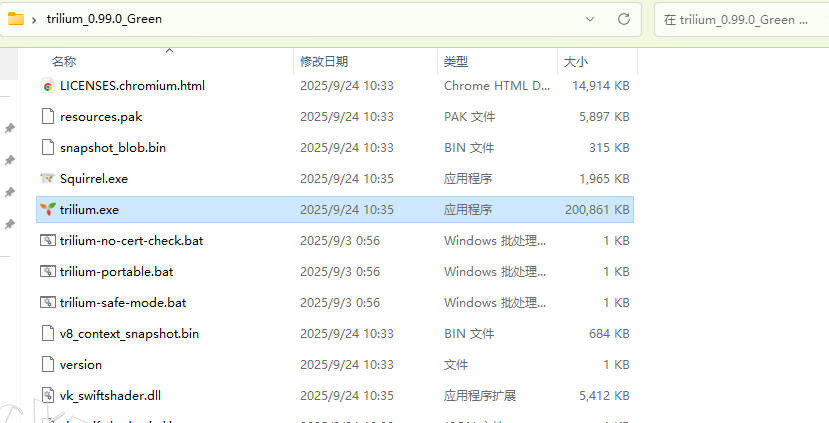Click the size value 5,897 KB

tap(604, 117)
